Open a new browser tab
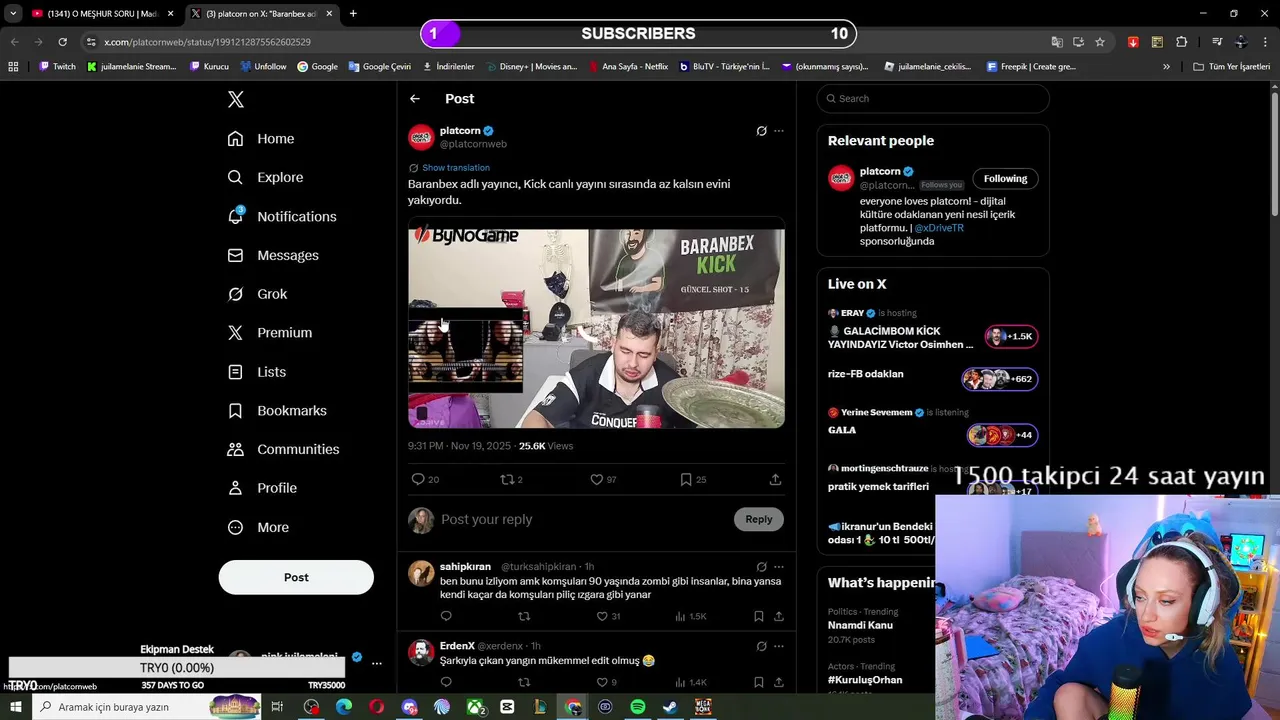 pos(353,14)
